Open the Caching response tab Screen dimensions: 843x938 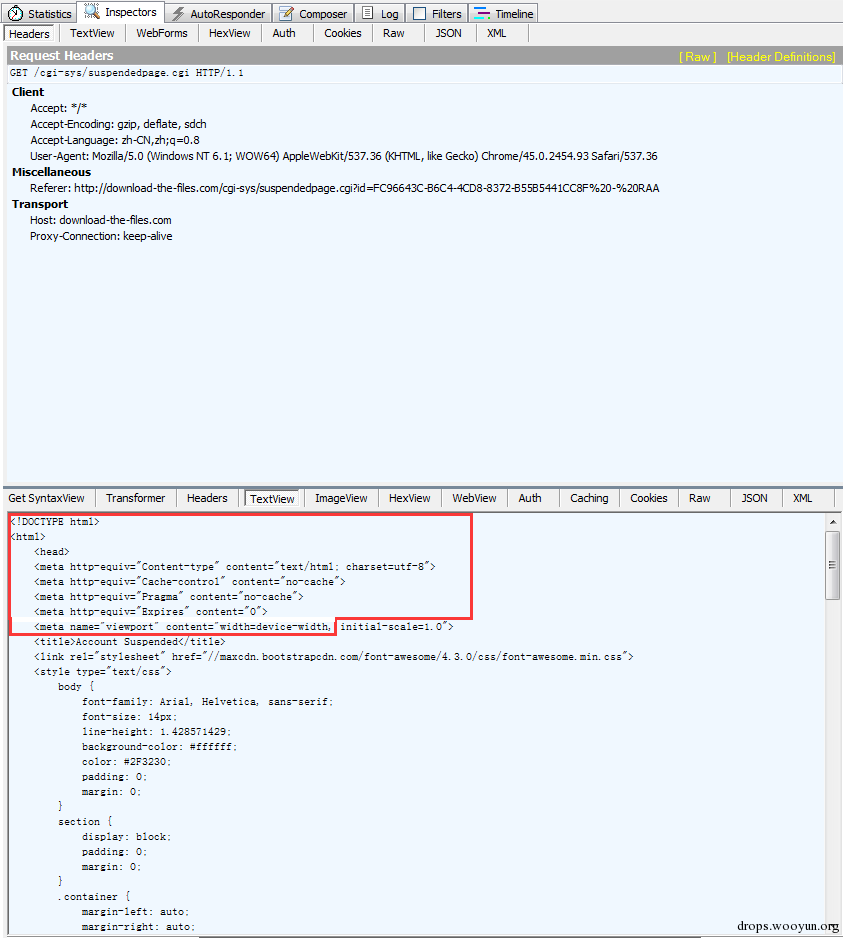pos(589,498)
